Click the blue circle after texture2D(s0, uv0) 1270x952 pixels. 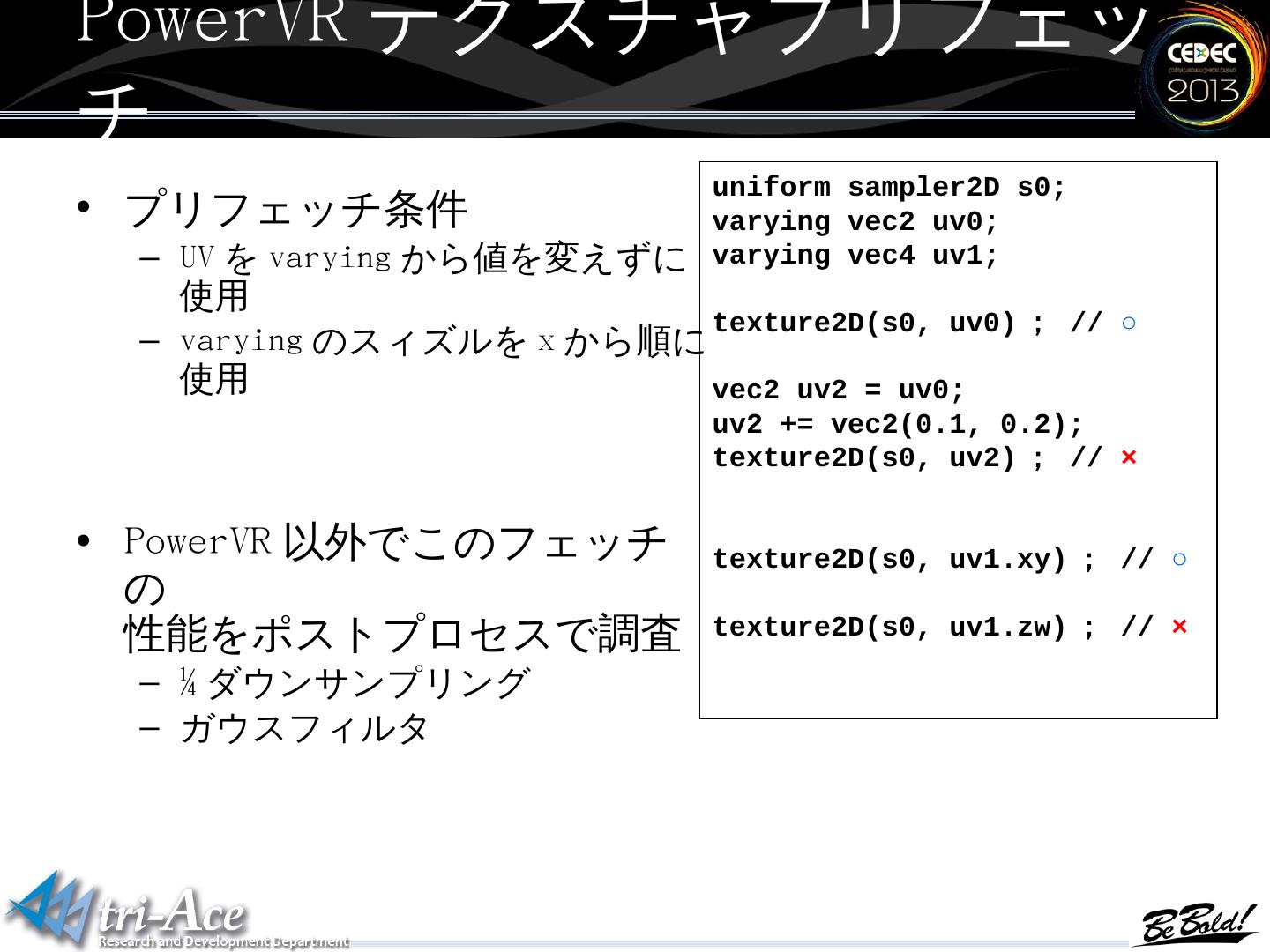click(1129, 324)
